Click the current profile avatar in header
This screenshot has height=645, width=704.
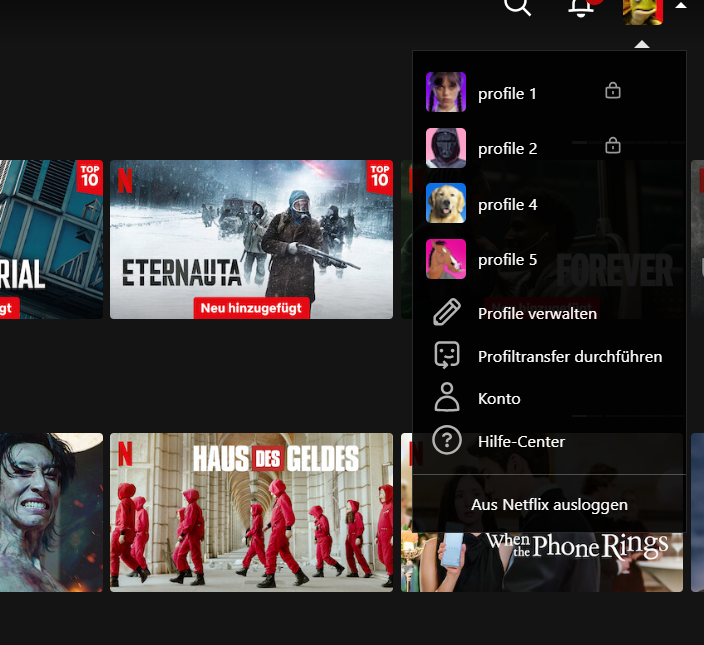[642, 9]
